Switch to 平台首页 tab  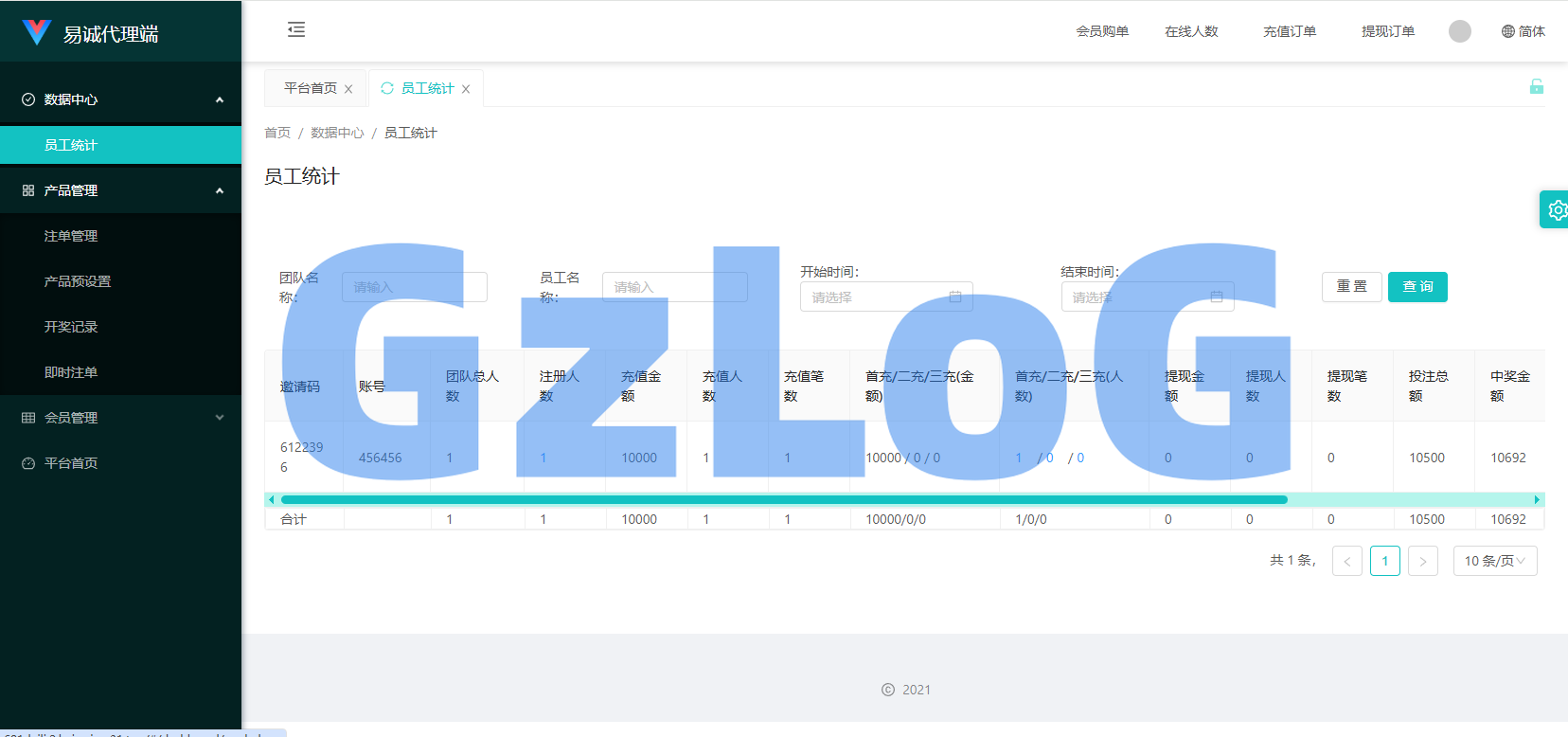click(x=311, y=88)
